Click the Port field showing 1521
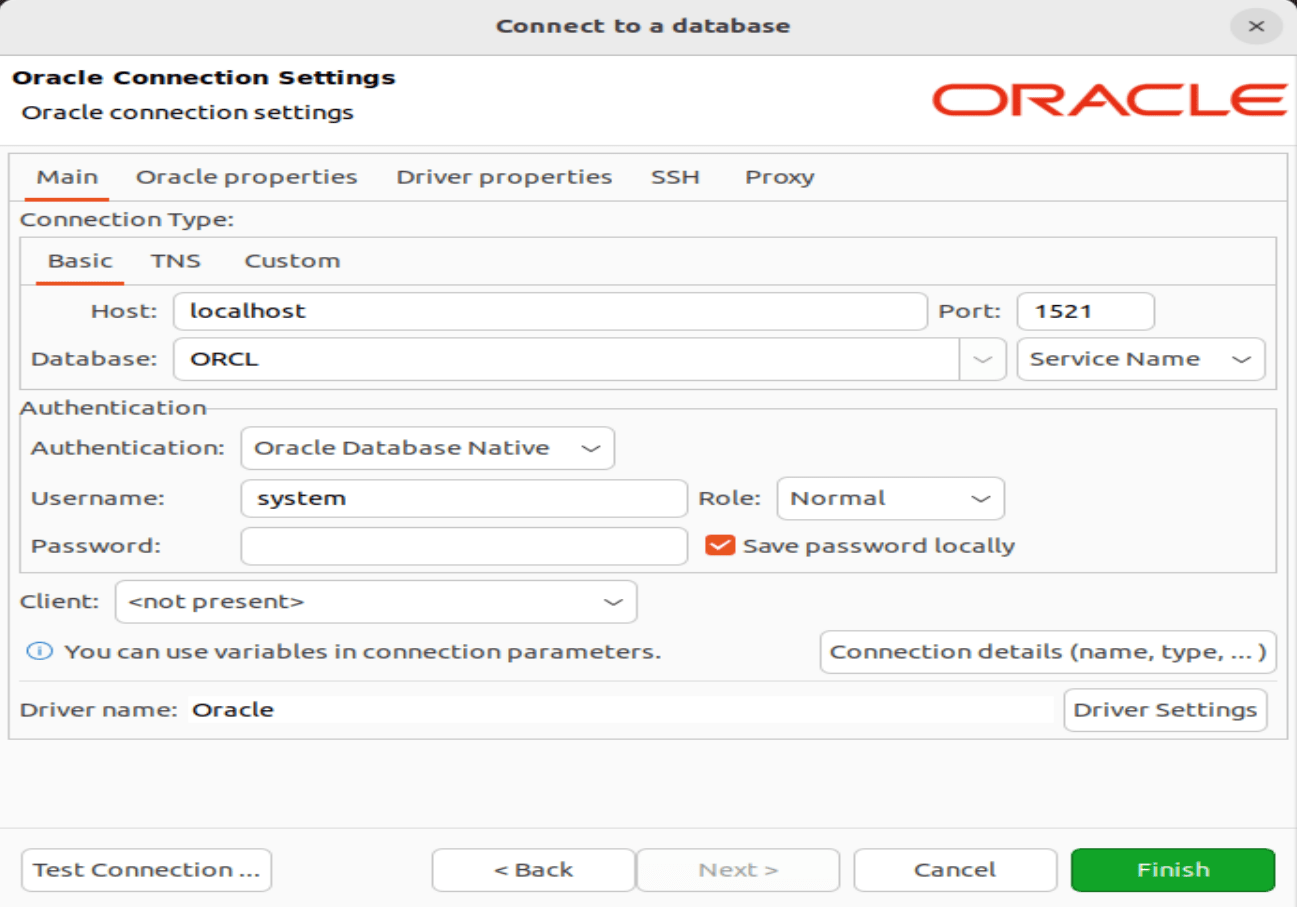The height and width of the screenshot is (907, 1297). click(1086, 311)
